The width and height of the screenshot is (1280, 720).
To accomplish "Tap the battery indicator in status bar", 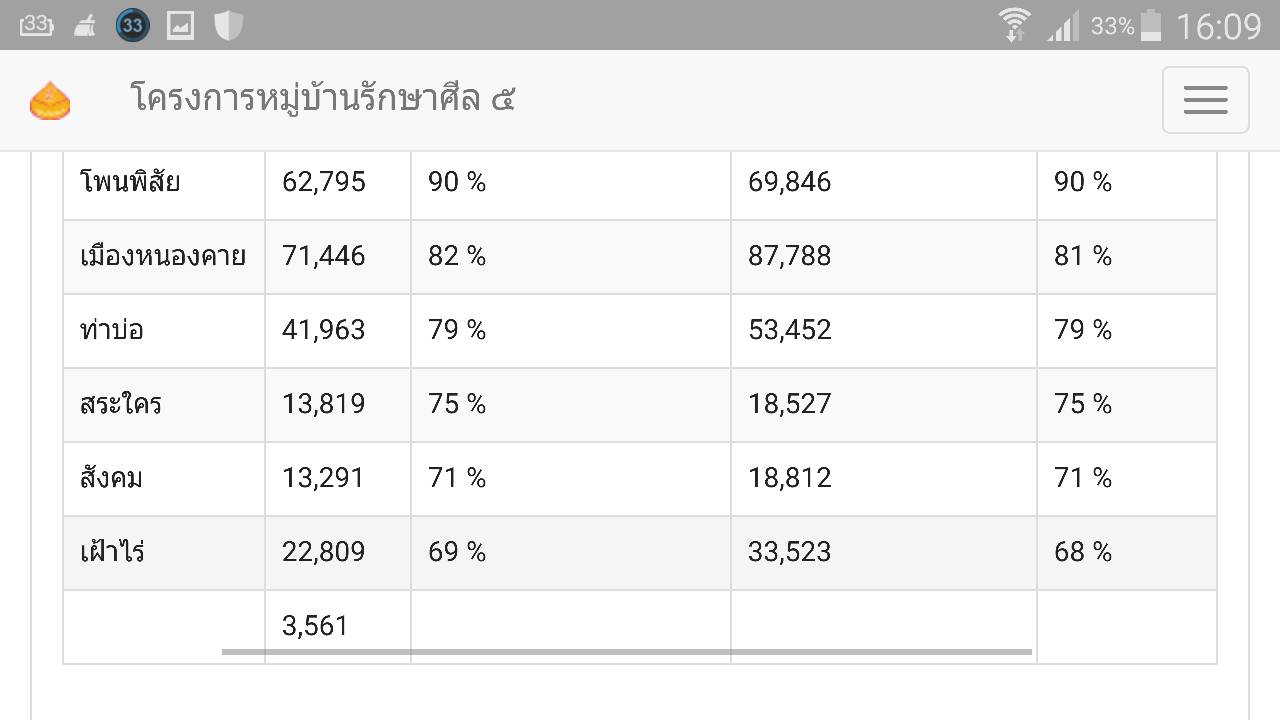I will tap(1151, 25).
